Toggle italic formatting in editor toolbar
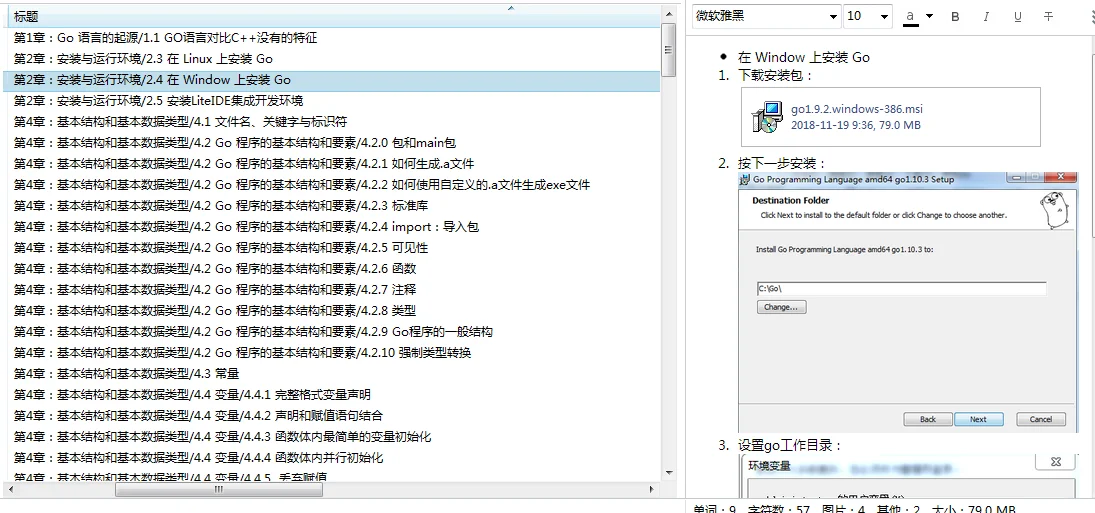Image resolution: width=1095 pixels, height=513 pixels. 986,17
